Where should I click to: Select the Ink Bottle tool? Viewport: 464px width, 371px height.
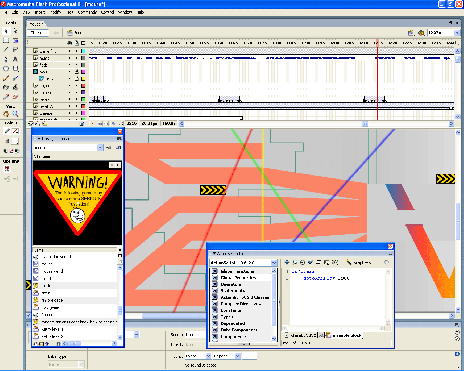[6, 87]
